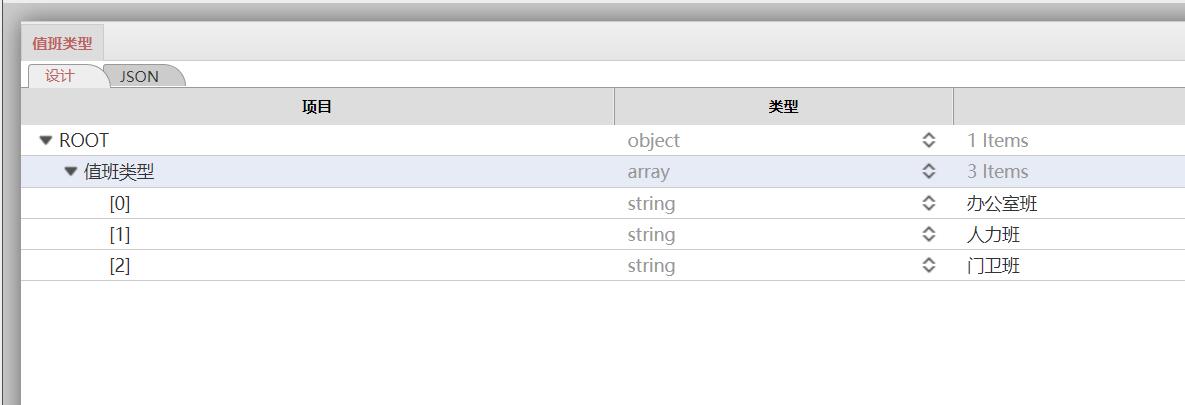Select the [2] array item row

tap(120, 266)
